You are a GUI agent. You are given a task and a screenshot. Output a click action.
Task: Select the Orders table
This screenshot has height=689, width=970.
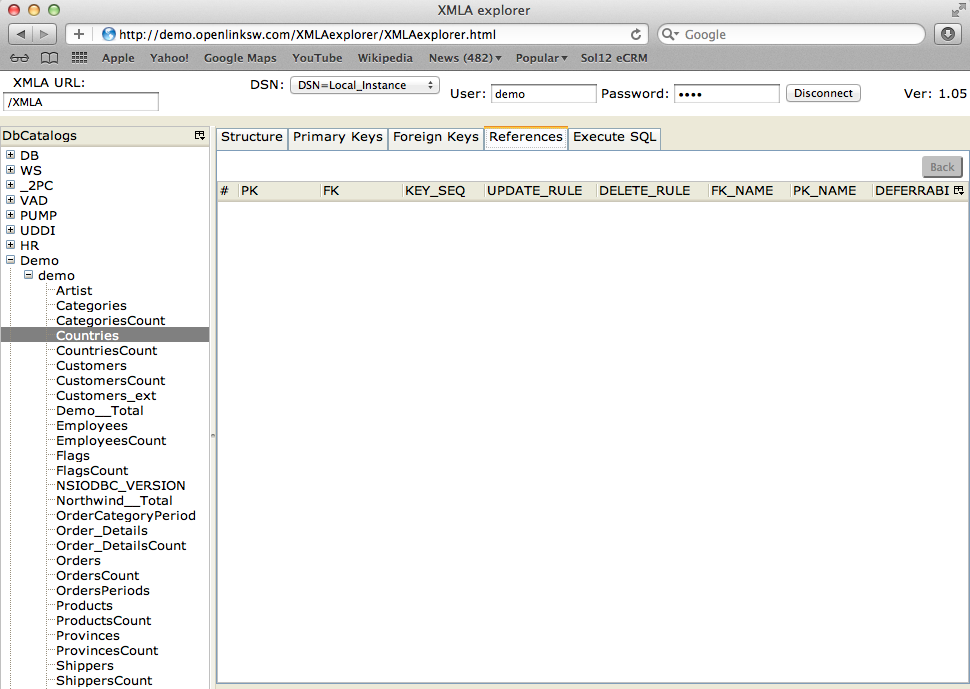(78, 560)
